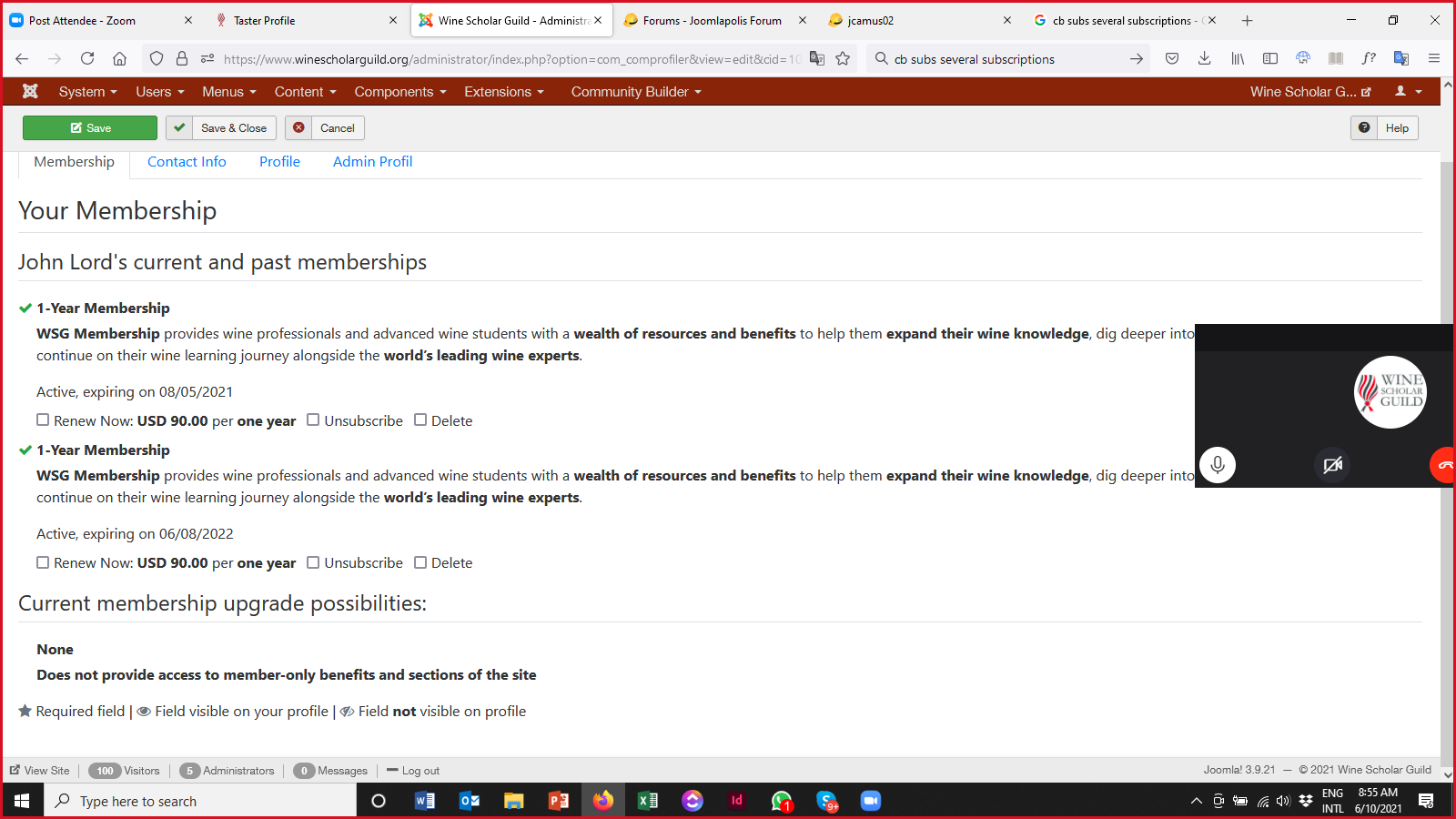Viewport: 1456px width, 819px height.
Task: Expand the Extensions menu
Action: 503,91
